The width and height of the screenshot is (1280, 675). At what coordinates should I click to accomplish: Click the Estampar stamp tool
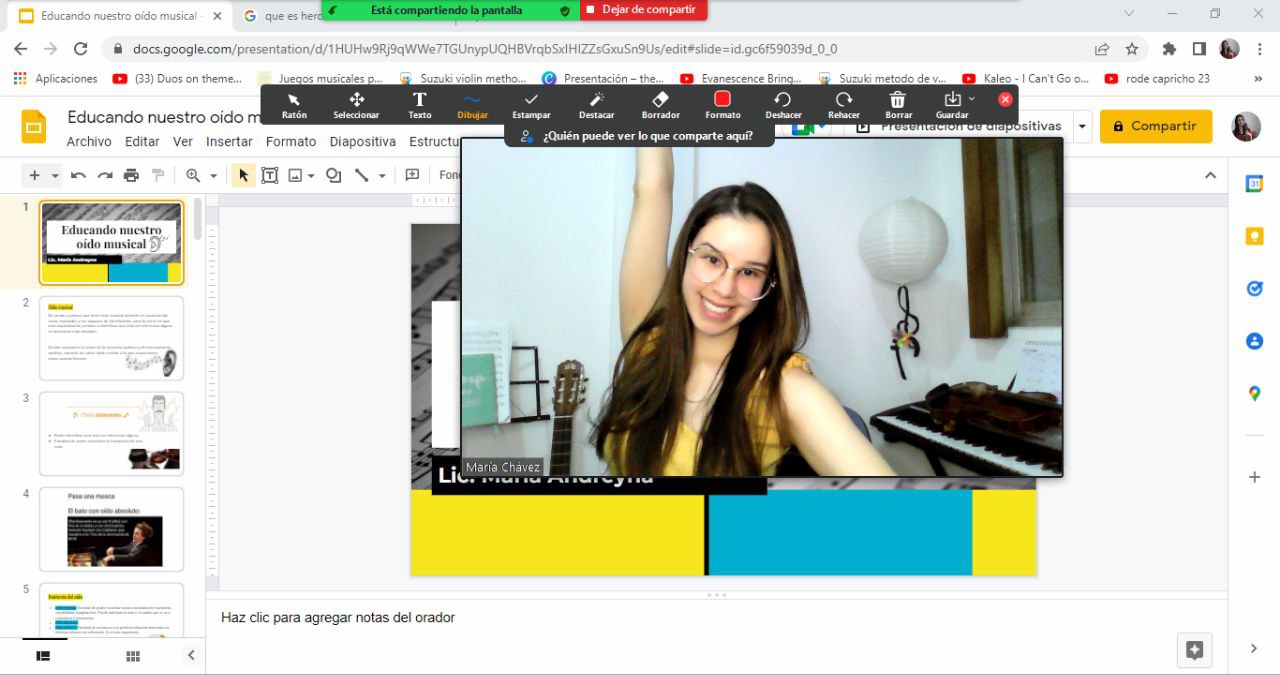[531, 104]
